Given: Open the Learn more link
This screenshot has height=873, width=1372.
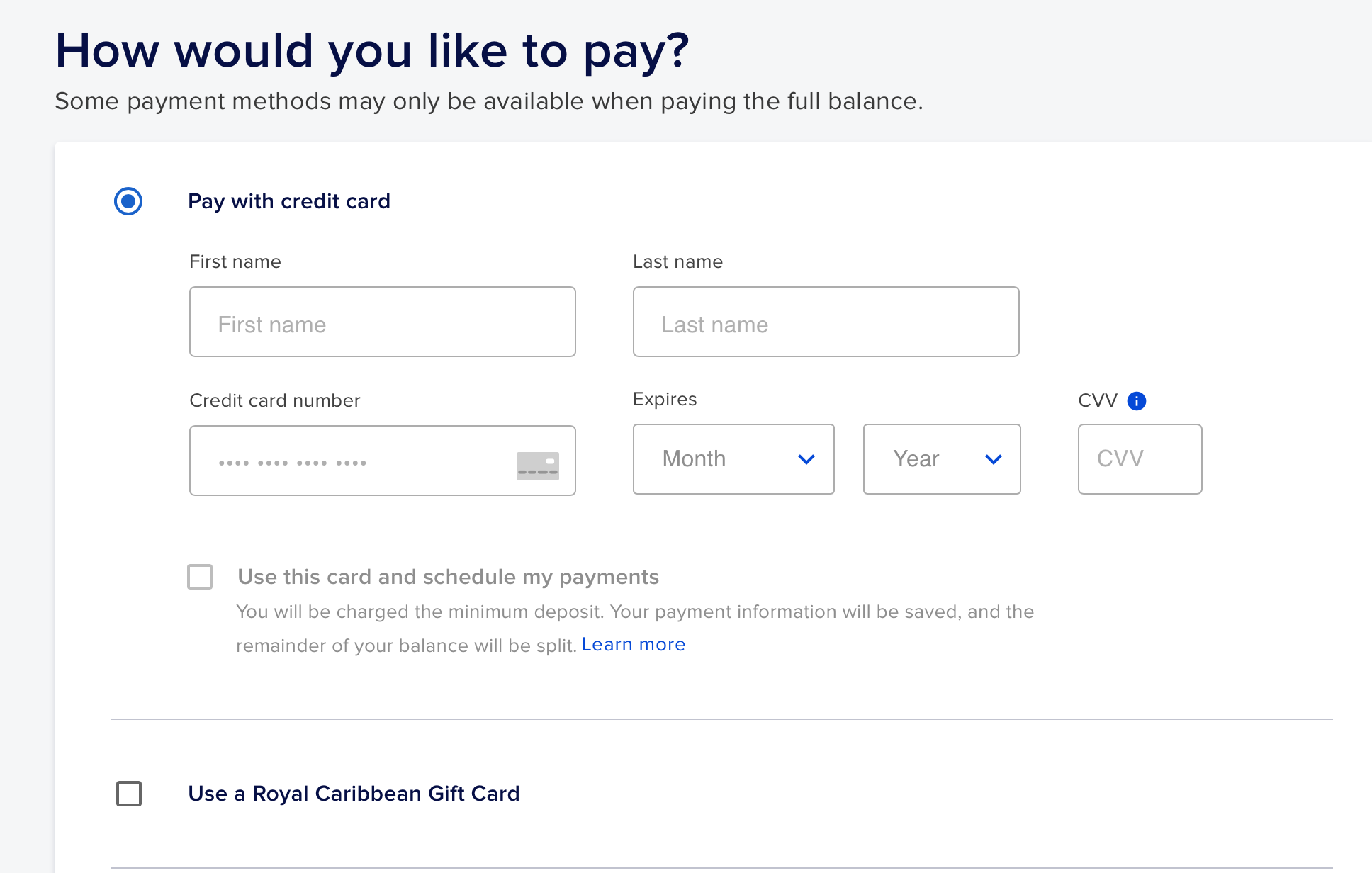Looking at the screenshot, I should [x=634, y=644].
